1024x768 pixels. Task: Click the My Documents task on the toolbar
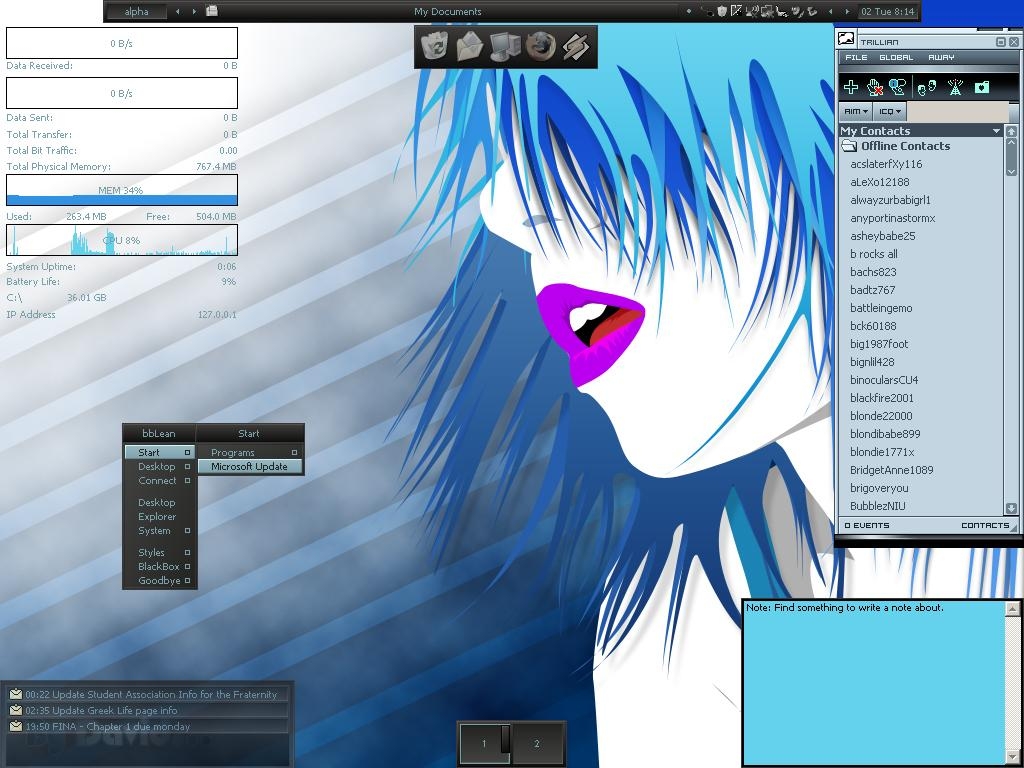tap(447, 11)
